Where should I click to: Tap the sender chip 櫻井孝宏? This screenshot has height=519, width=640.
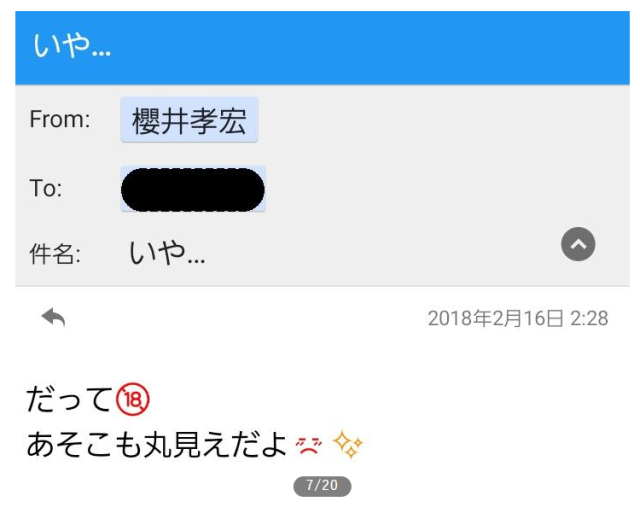pos(189,120)
